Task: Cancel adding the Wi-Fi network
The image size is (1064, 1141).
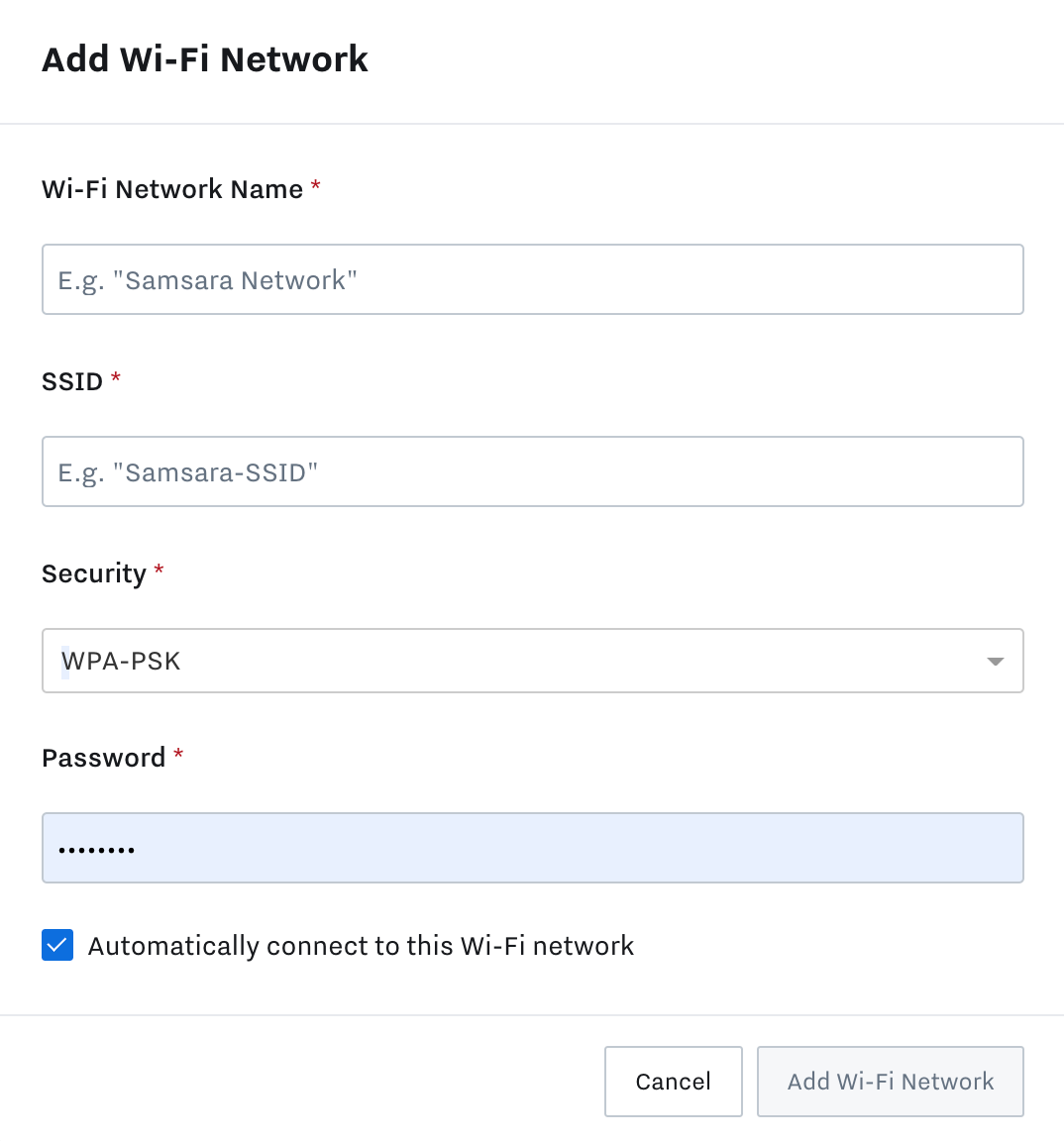Action: click(673, 1081)
